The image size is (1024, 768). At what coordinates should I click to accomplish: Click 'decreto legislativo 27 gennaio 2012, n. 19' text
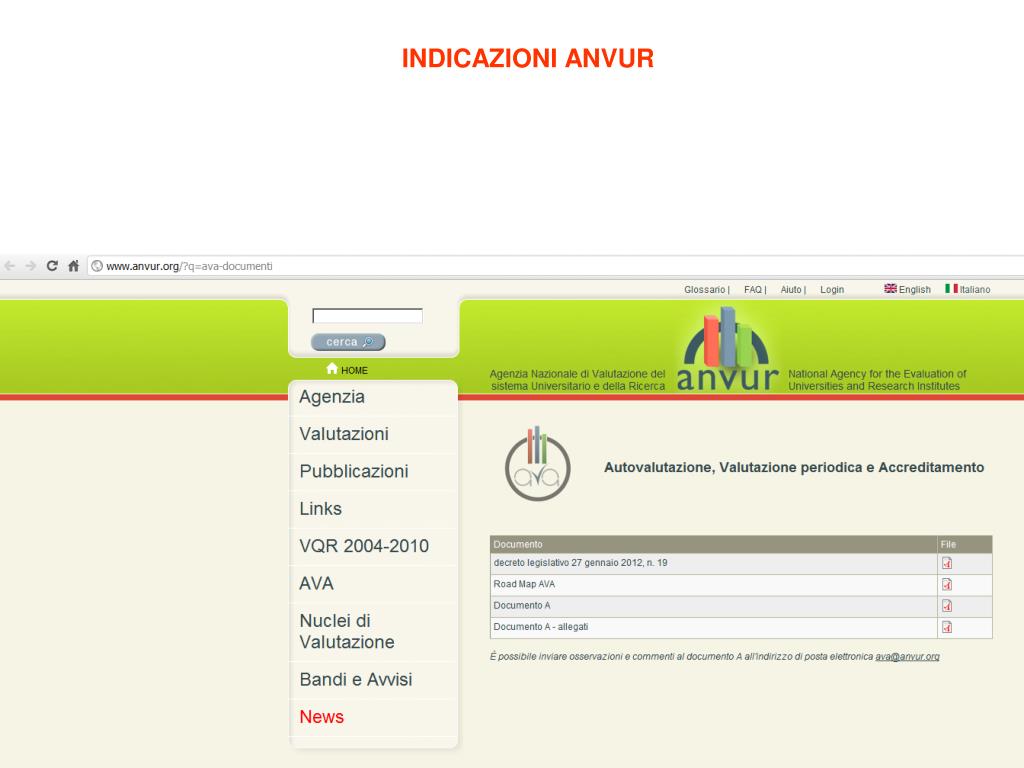(581, 563)
